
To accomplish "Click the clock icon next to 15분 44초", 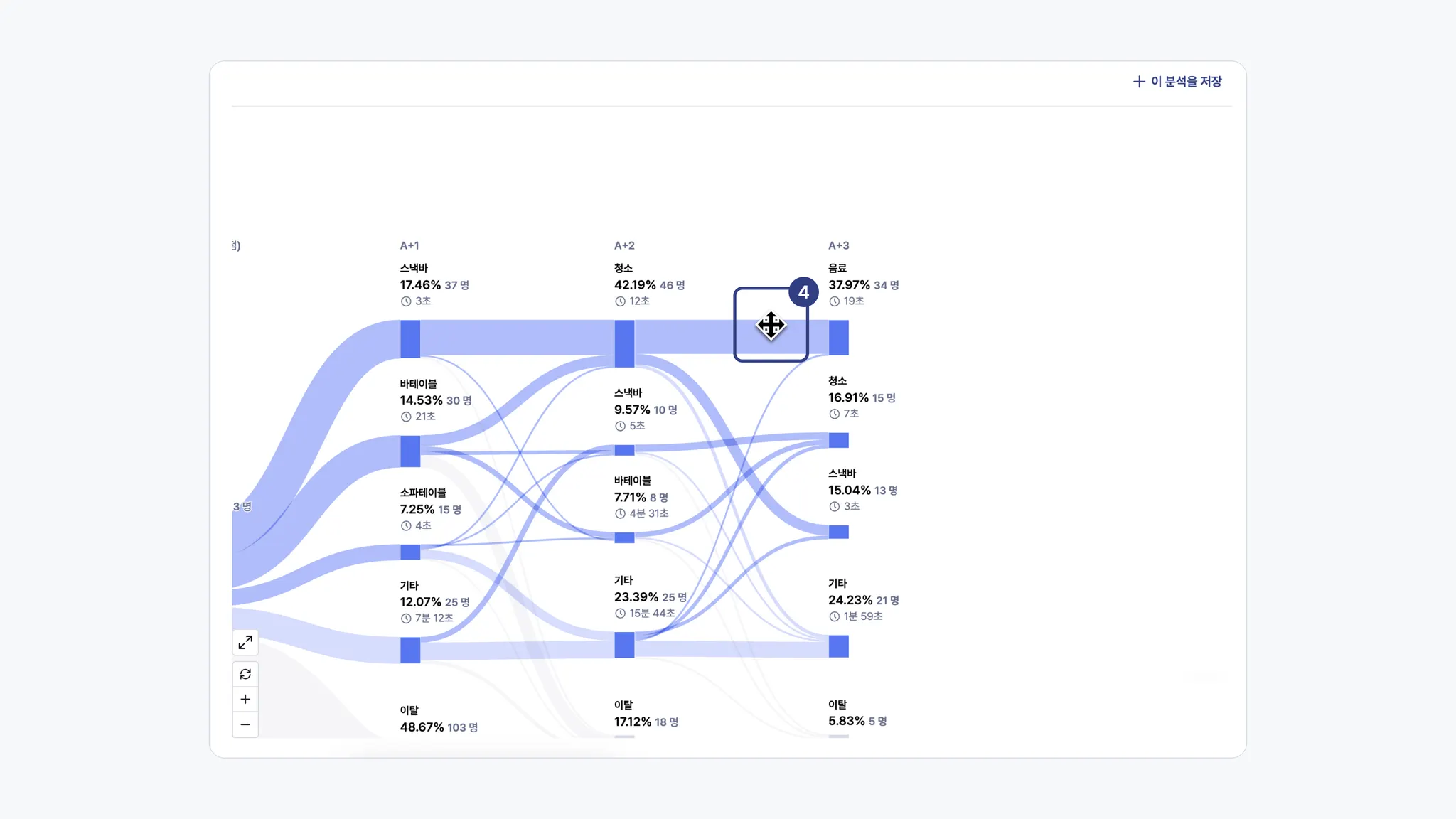I will click(620, 614).
